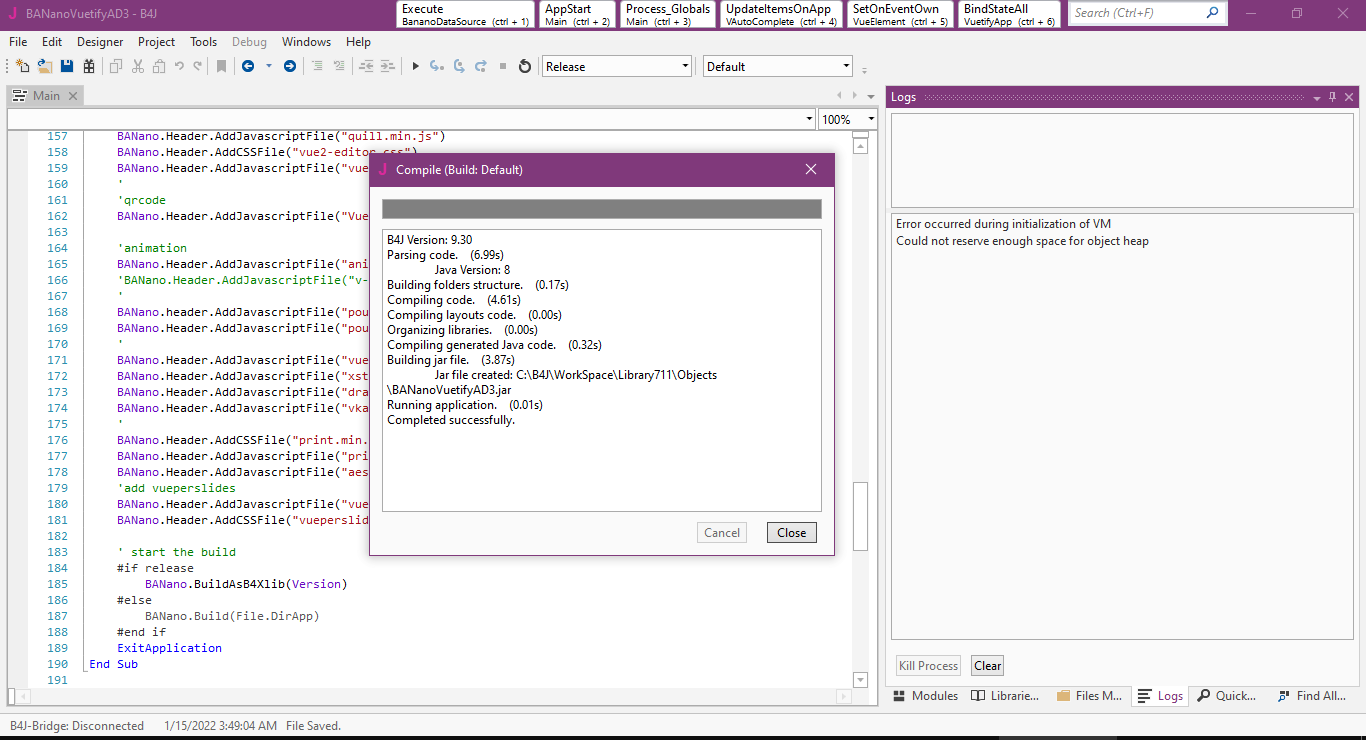Image resolution: width=1366 pixels, height=740 pixels.
Task: Click the compile progress bar
Action: 601,209
